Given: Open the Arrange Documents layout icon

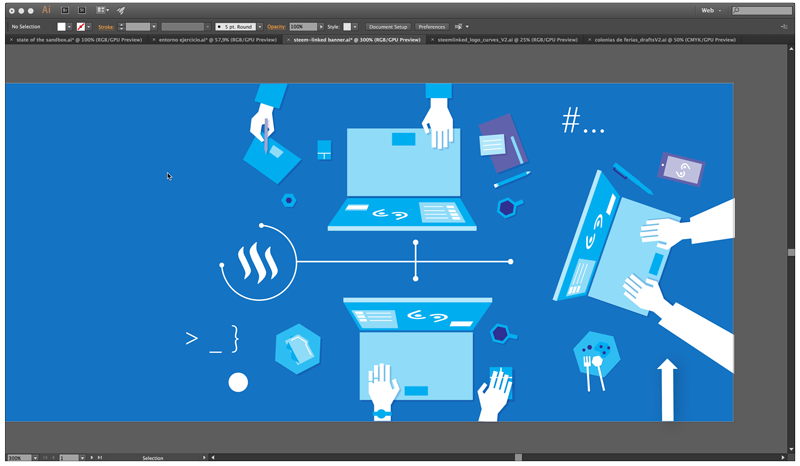Looking at the screenshot, I should click(x=103, y=10).
